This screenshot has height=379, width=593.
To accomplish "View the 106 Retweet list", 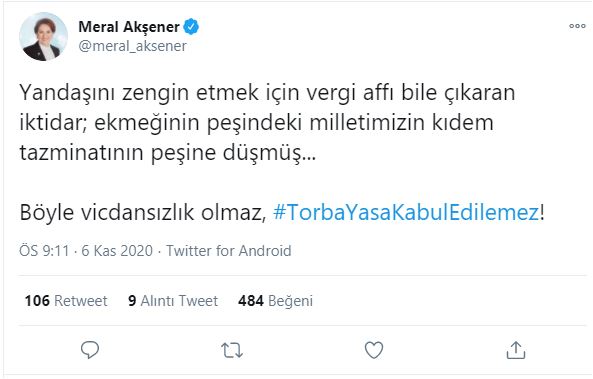I will coord(66,301).
